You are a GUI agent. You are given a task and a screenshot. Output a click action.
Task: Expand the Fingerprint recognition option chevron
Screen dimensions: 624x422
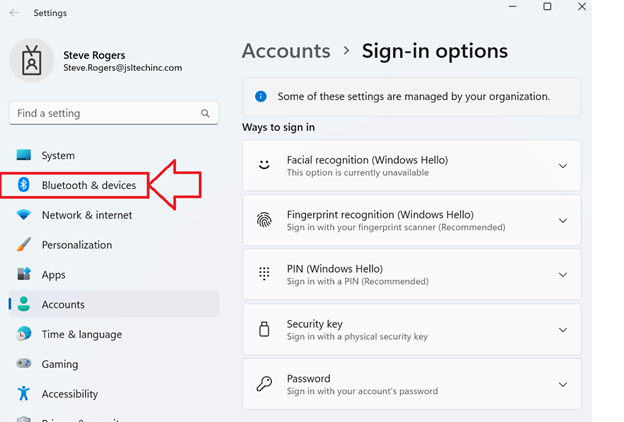pyautogui.click(x=562, y=221)
